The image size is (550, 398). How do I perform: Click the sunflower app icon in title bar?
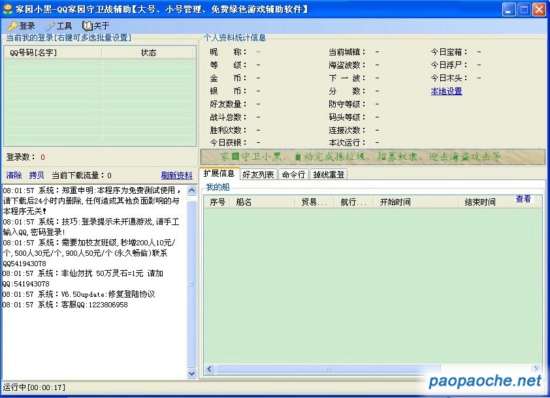(x=7, y=9)
